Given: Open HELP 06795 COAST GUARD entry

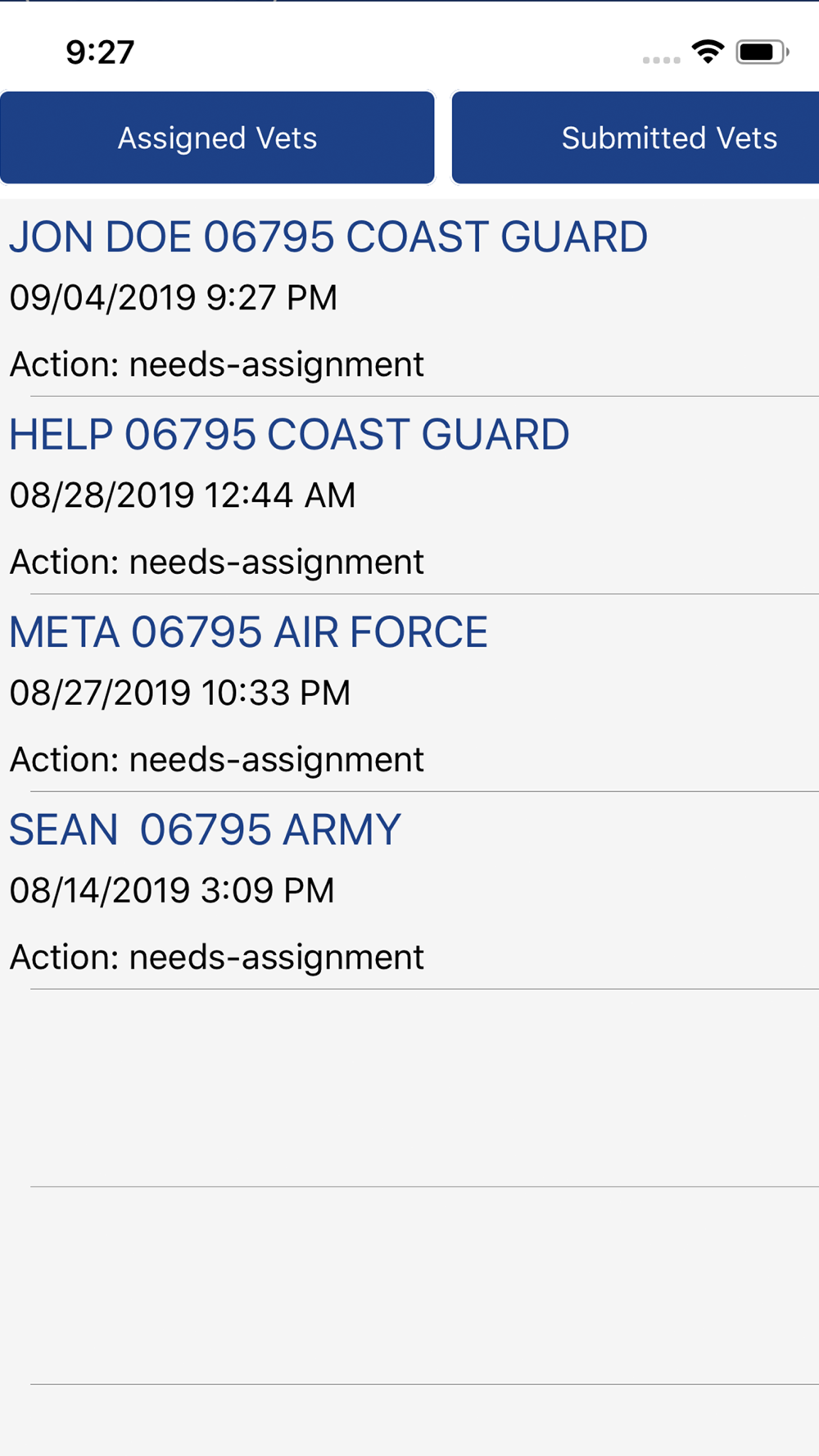Looking at the screenshot, I should pyautogui.click(x=289, y=435).
